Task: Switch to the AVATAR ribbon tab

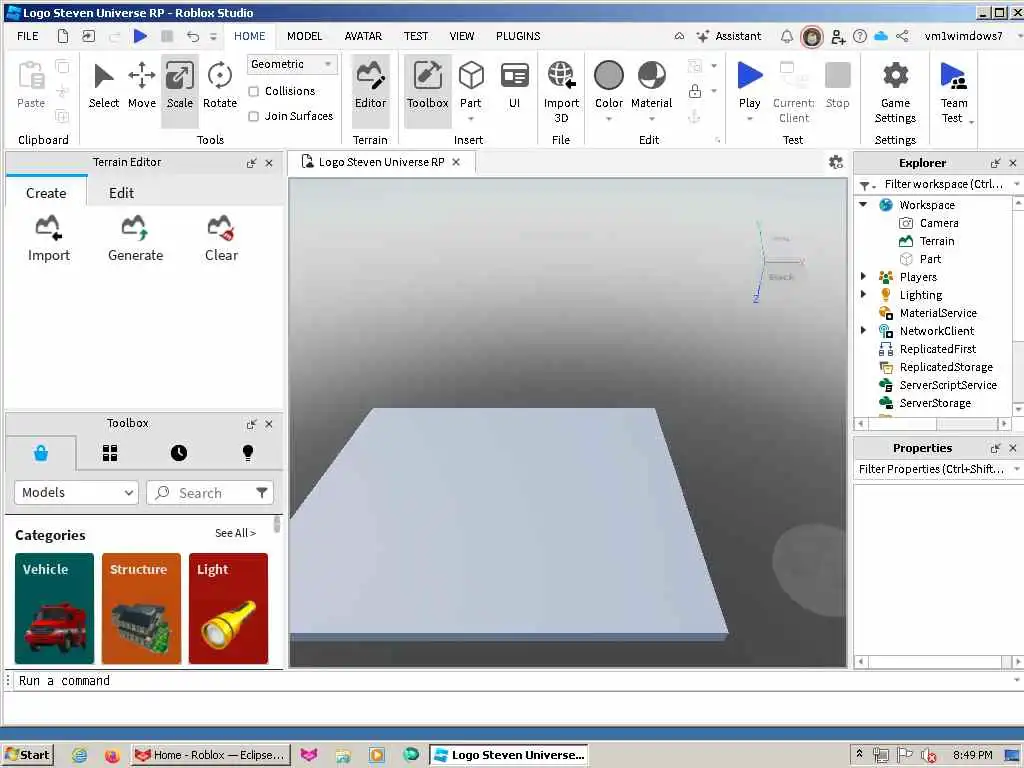Action: click(x=363, y=36)
